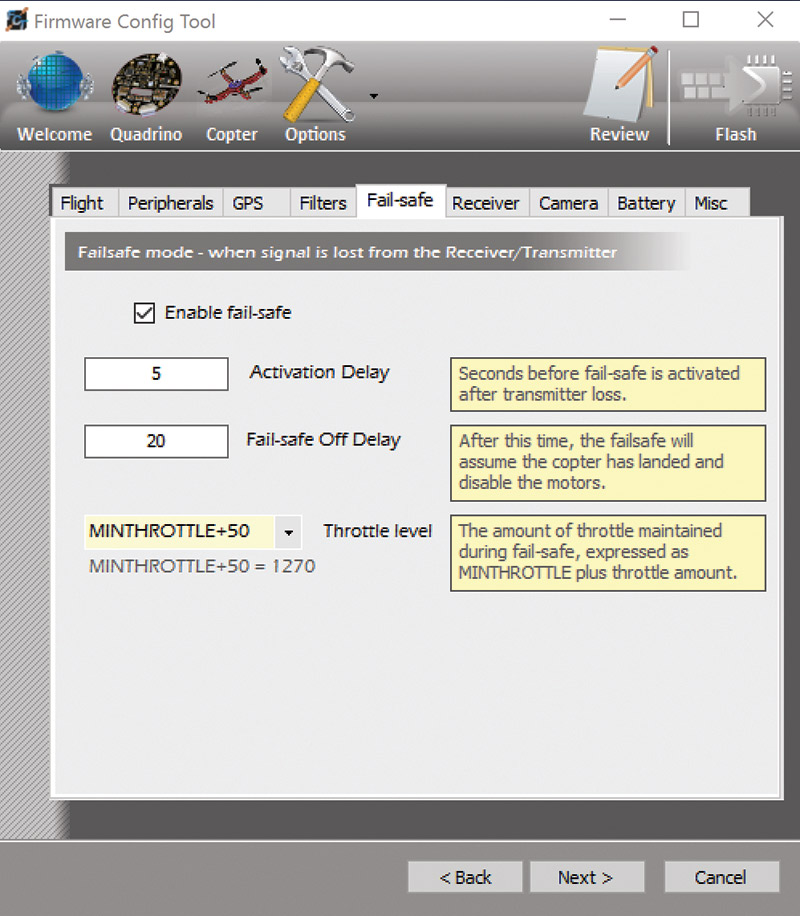This screenshot has width=800, height=916.
Task: Switch to the Peripherals tab
Action: point(171,203)
